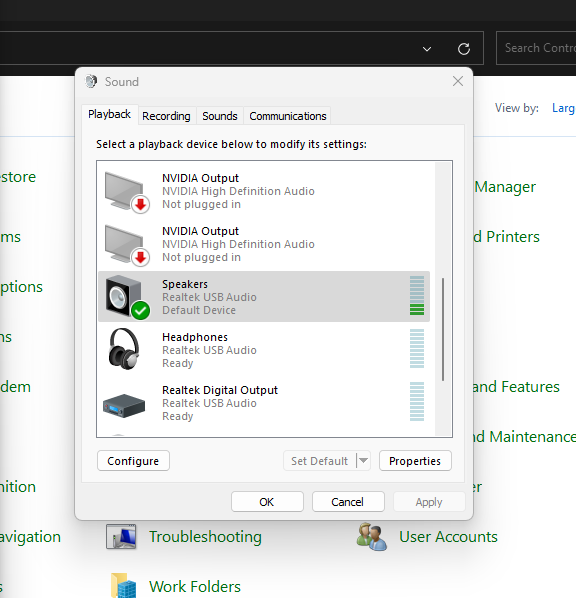Expand the address bar history chevron
Image resolution: width=576 pixels, height=598 pixels.
[x=427, y=49]
